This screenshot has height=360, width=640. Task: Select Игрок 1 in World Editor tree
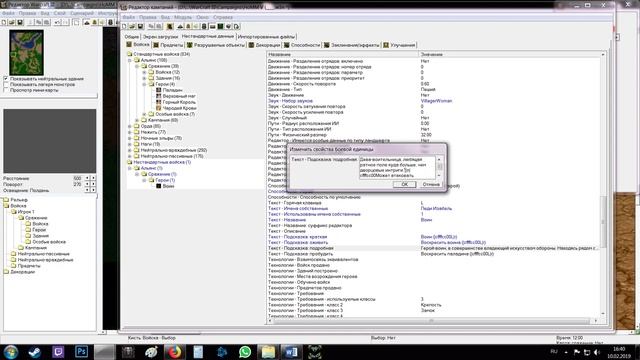26,212
